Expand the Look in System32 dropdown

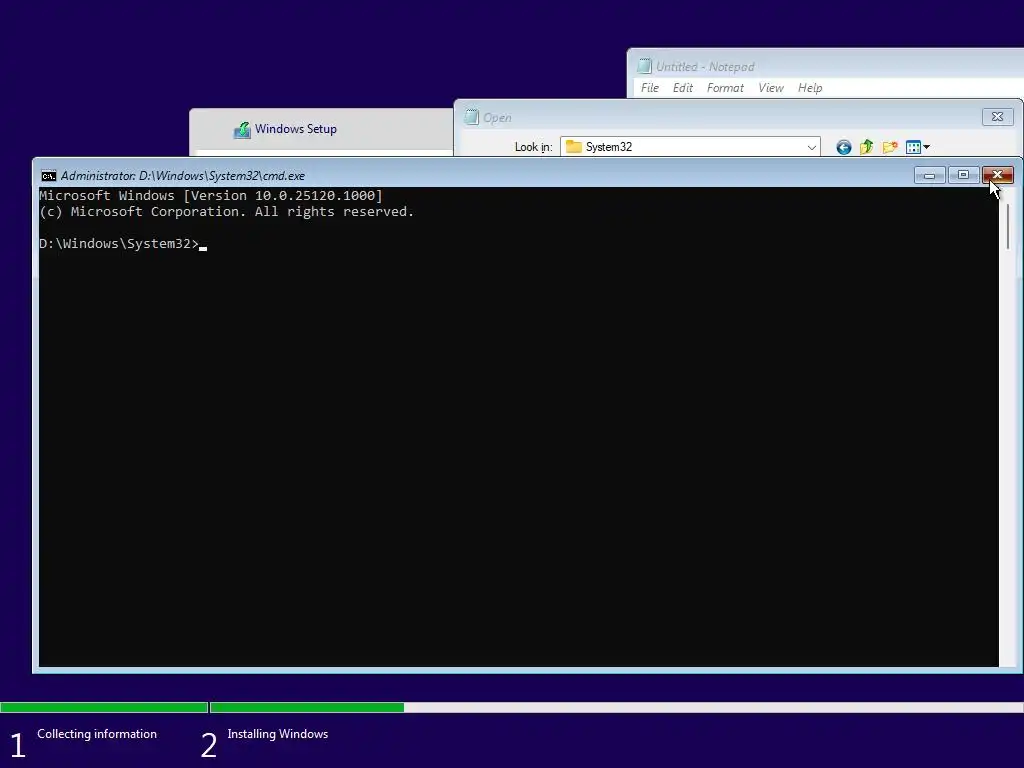point(811,148)
